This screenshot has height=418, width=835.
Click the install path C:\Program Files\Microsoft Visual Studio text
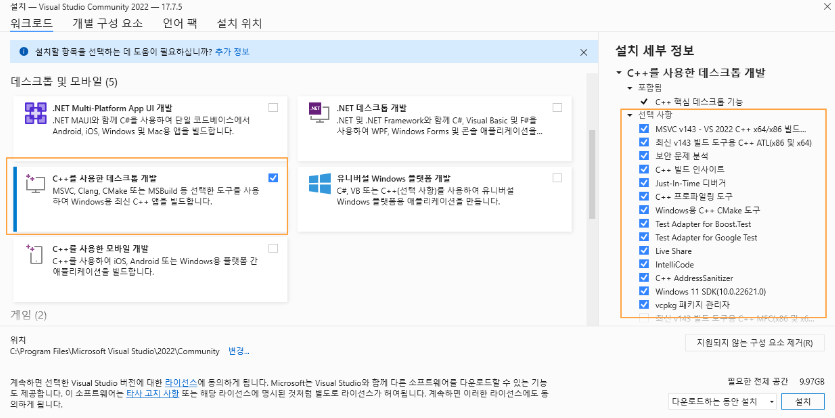click(114, 351)
